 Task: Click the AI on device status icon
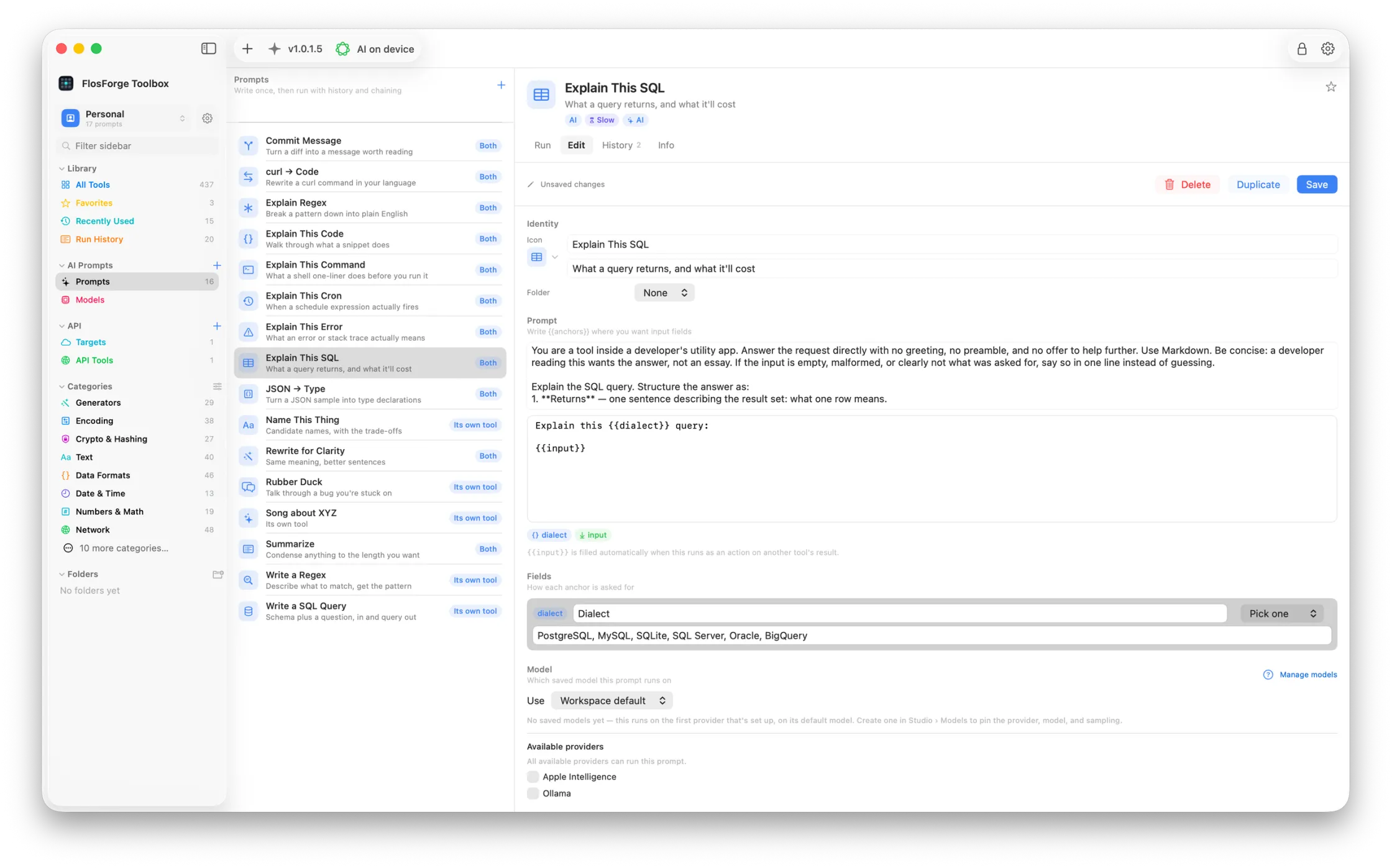pos(342,48)
